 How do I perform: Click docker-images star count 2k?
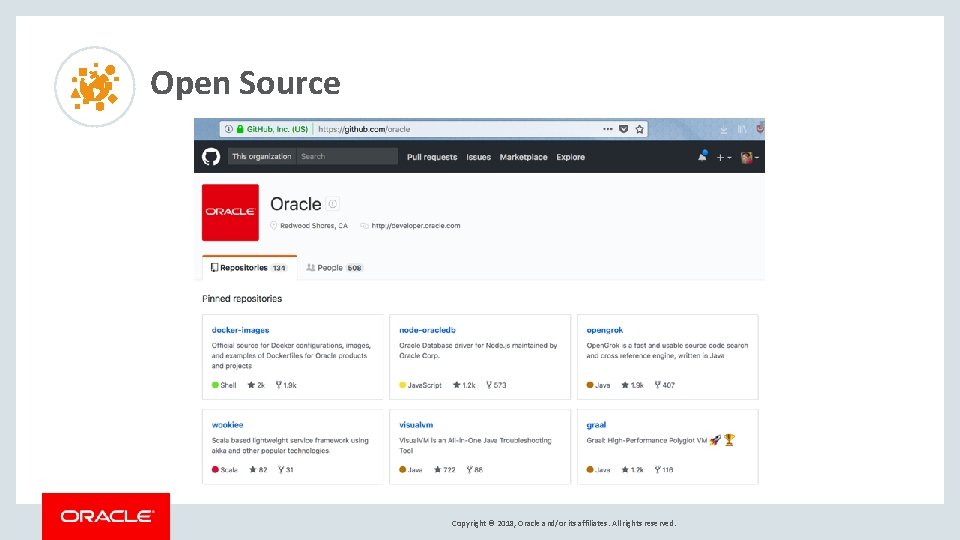tap(256, 385)
